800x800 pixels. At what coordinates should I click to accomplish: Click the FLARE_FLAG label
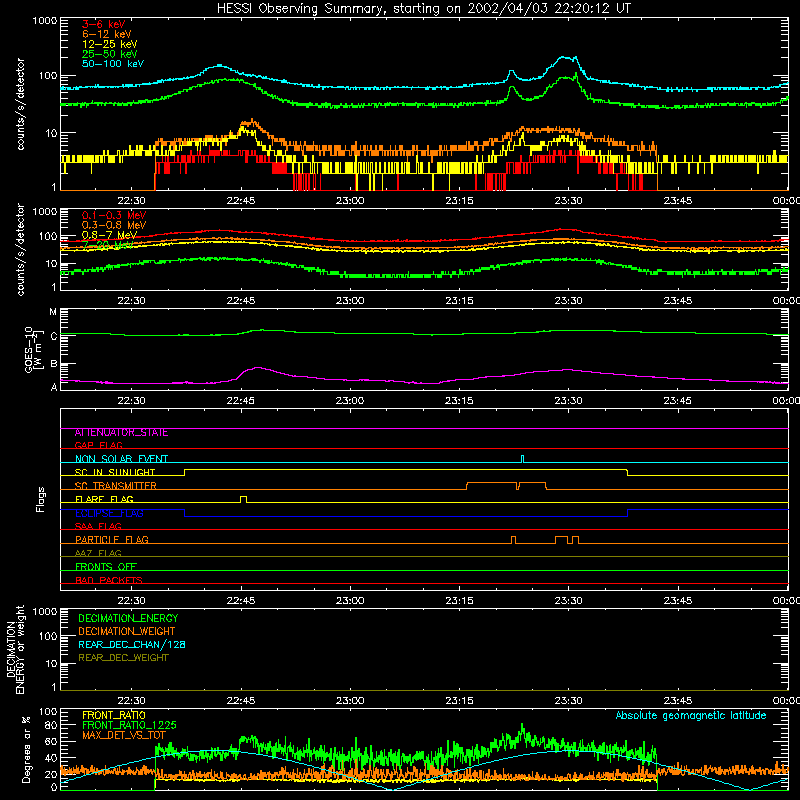tap(104, 499)
